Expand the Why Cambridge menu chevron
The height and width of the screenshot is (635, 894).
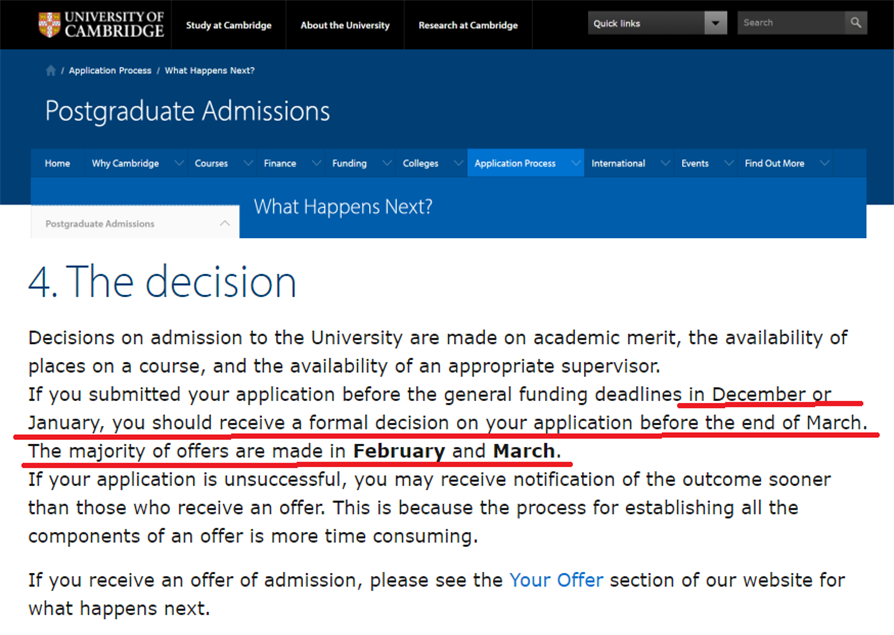point(179,163)
